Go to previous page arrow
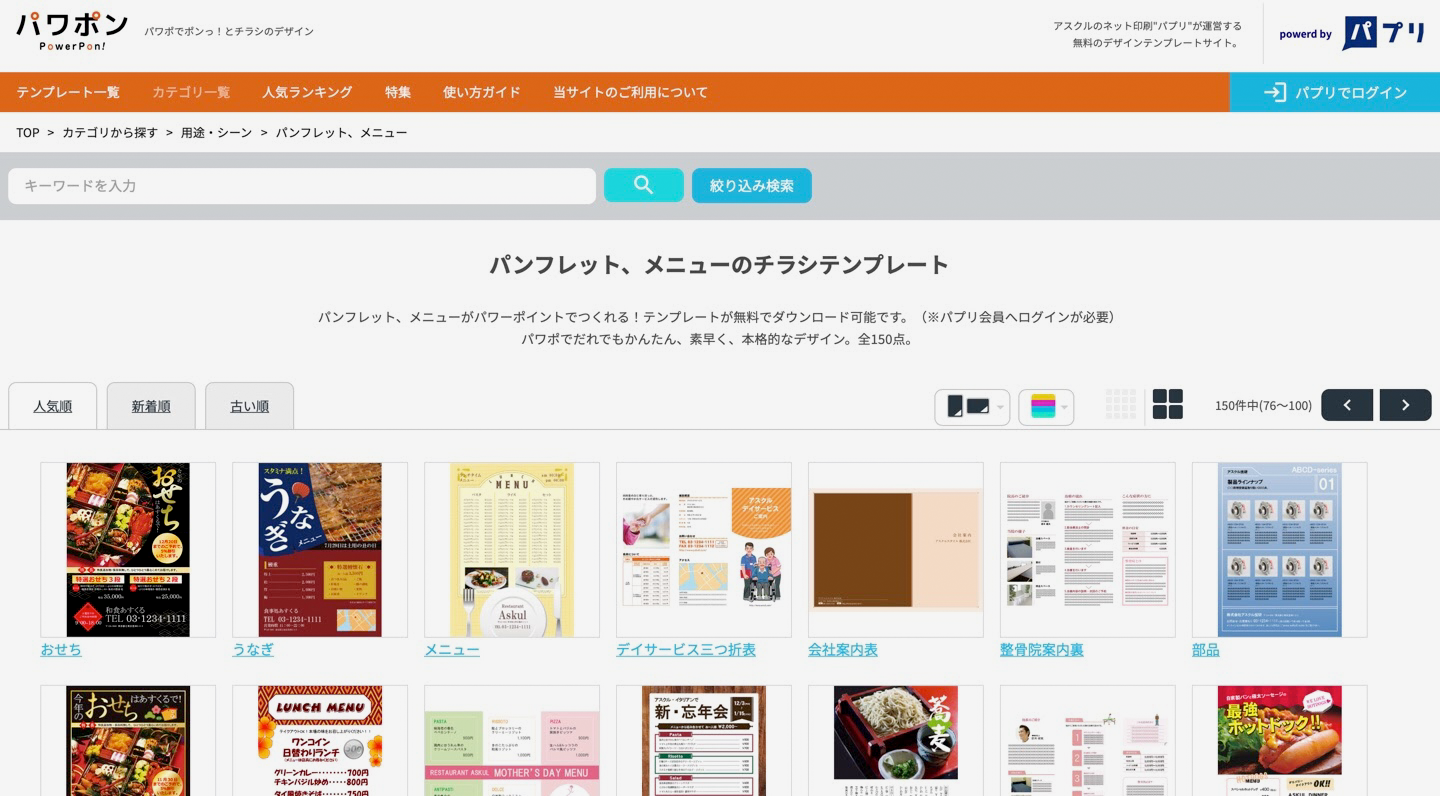This screenshot has width=1440, height=796. [1347, 405]
